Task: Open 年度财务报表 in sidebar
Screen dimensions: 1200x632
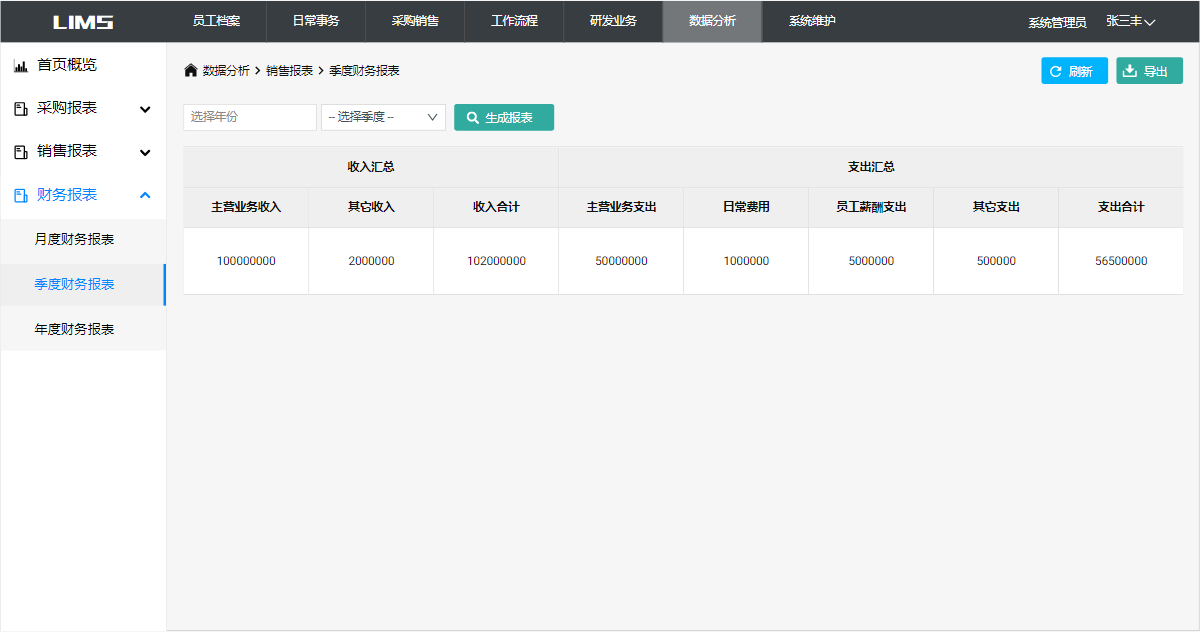Action: [75, 329]
